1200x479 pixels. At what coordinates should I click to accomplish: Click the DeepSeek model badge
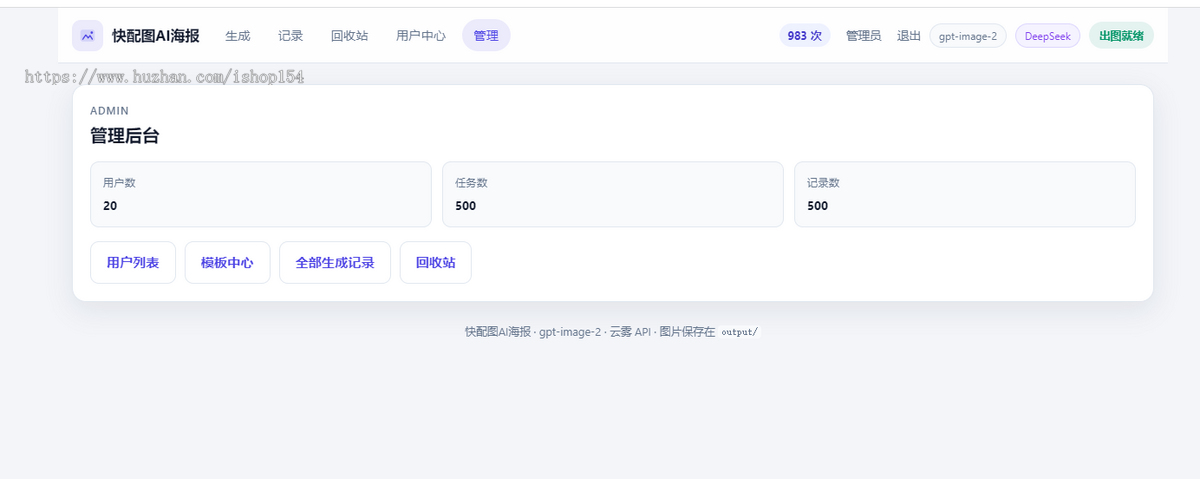click(1048, 36)
